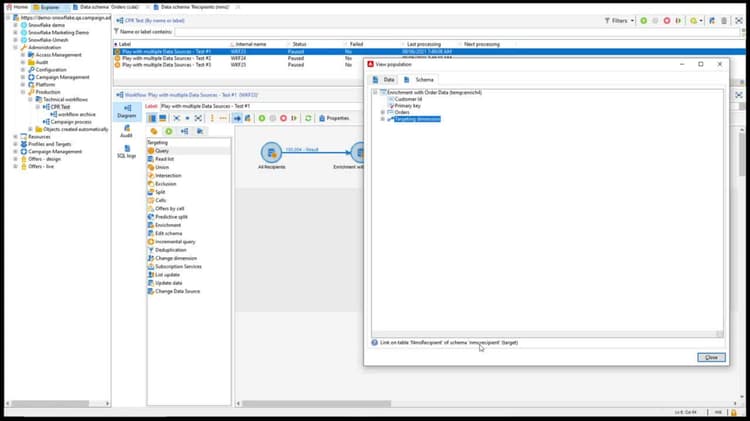750x421 pixels.
Task: Expand the Profiles and Targets node
Action: click(x=15, y=144)
